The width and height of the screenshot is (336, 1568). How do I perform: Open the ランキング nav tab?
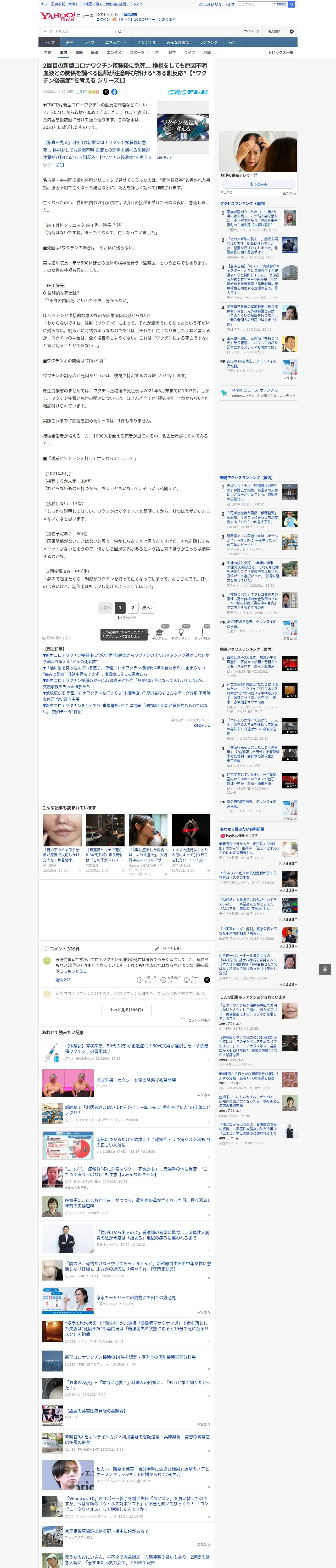pos(209,43)
